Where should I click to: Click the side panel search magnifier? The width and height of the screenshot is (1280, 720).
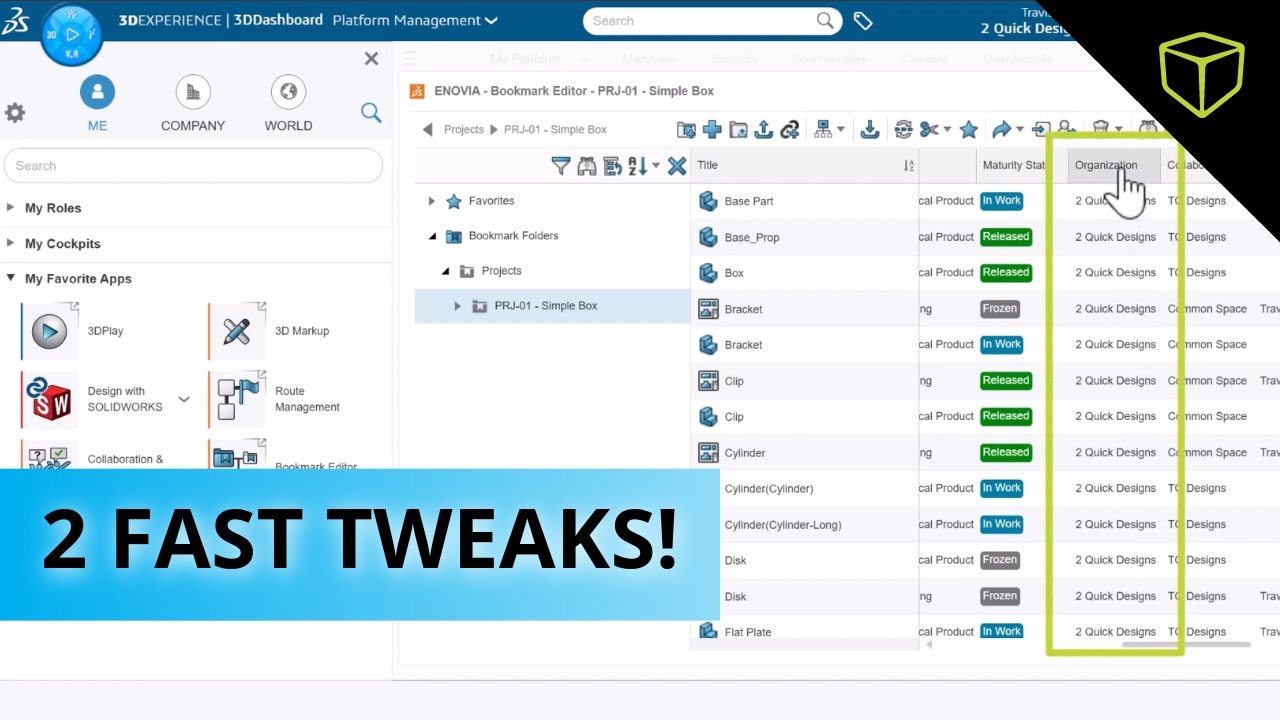click(371, 113)
